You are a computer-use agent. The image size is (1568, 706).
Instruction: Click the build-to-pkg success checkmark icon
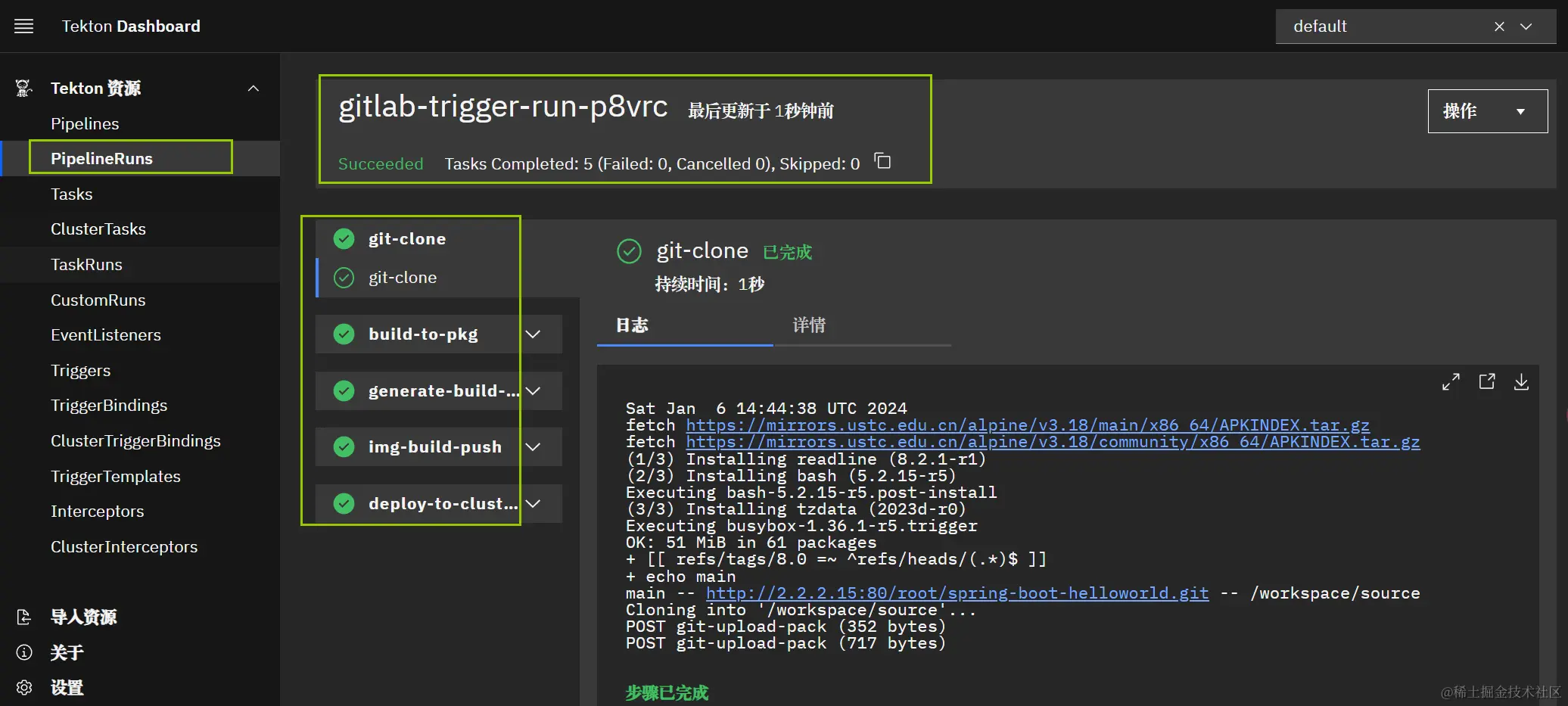click(344, 334)
